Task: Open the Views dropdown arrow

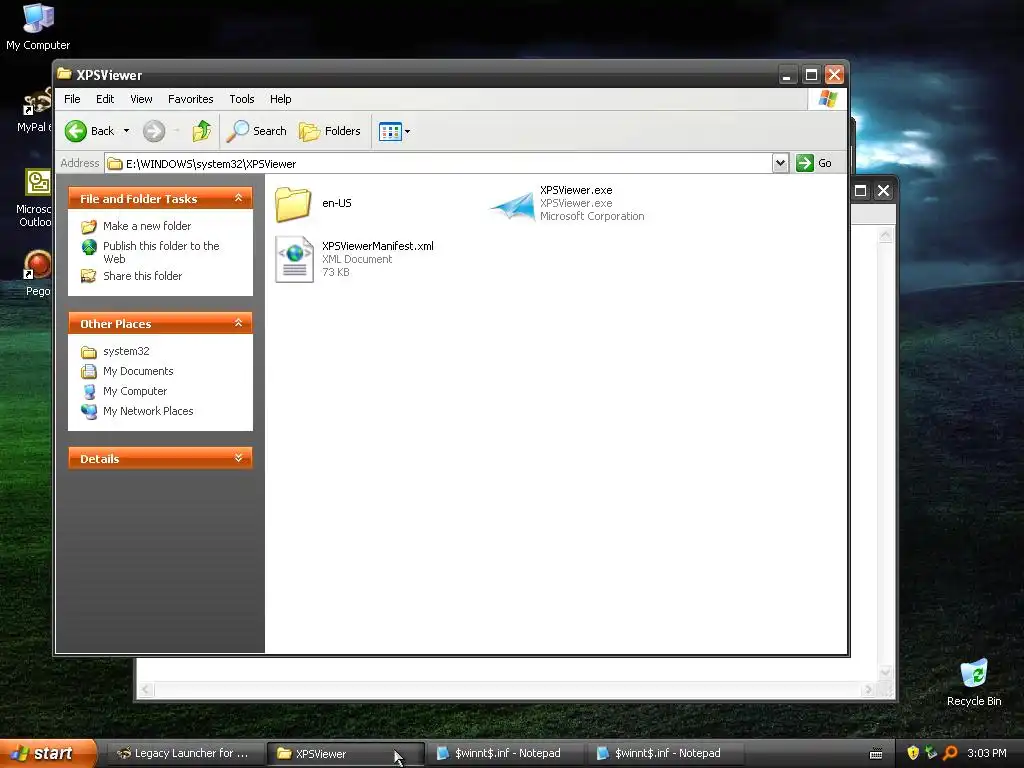Action: (x=408, y=131)
